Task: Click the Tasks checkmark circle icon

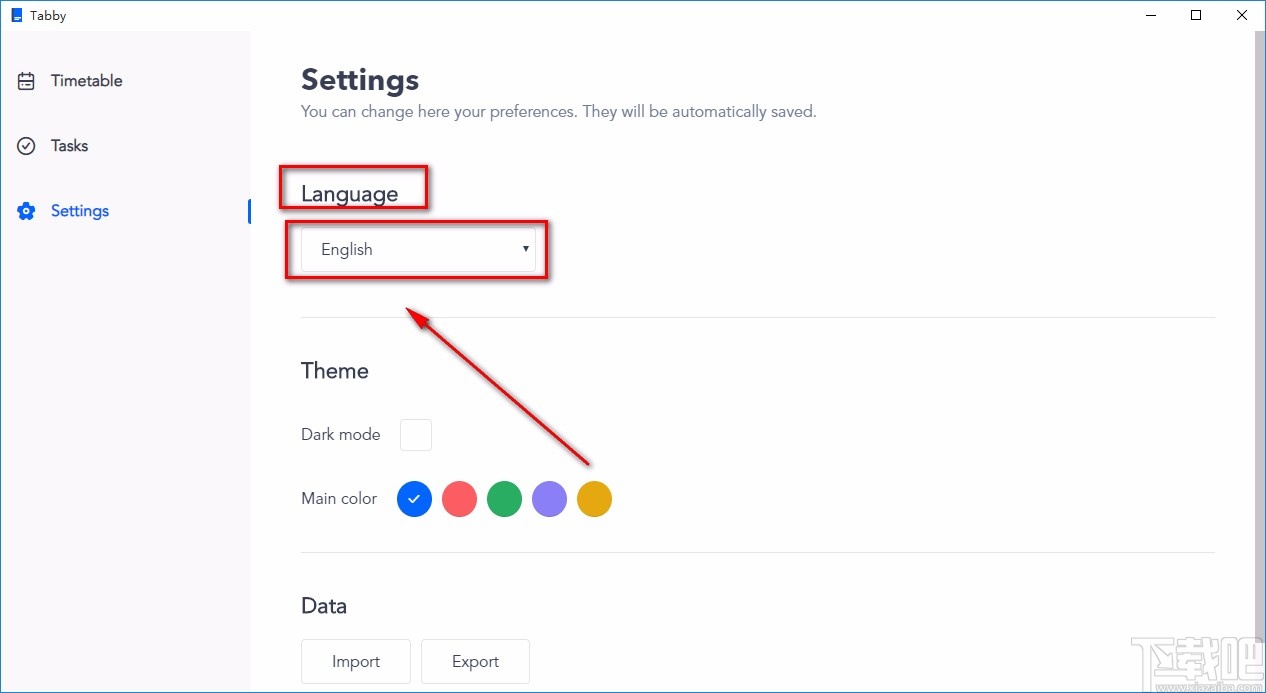Action: pos(26,146)
